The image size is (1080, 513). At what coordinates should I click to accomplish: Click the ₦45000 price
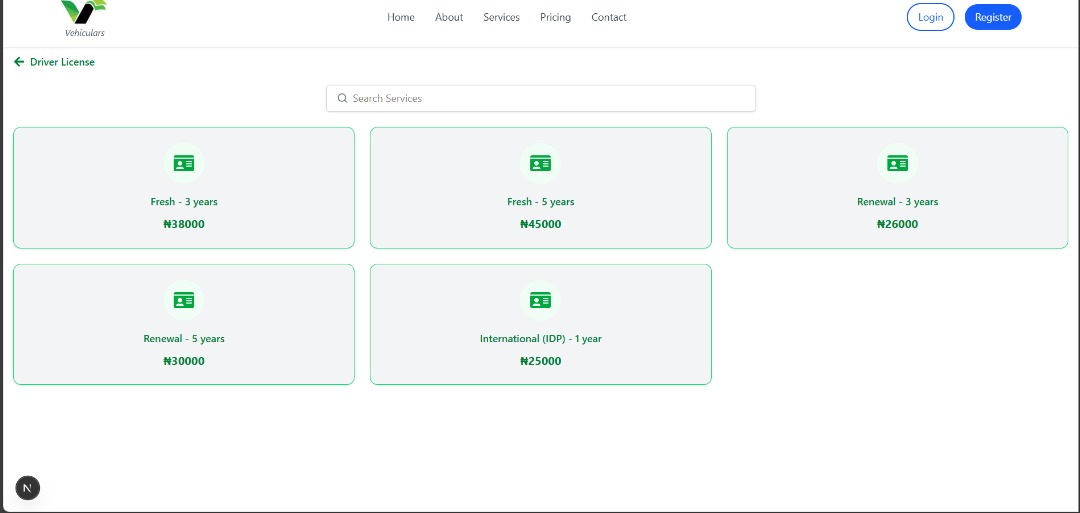541,224
